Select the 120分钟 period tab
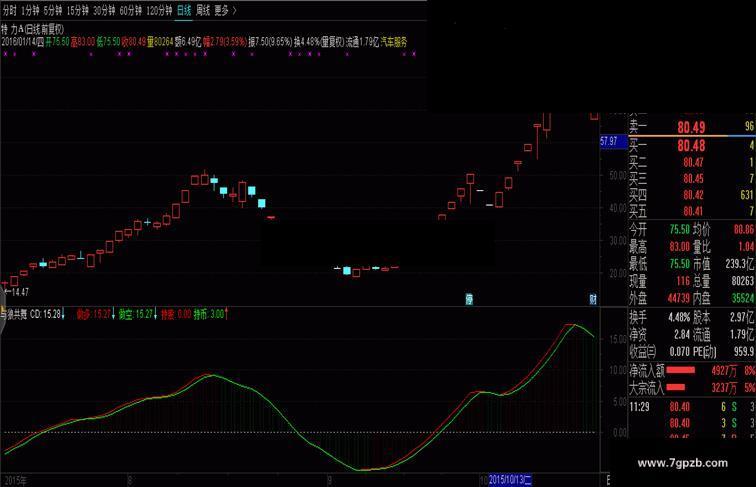This screenshot has width=756, height=487. click(159, 10)
